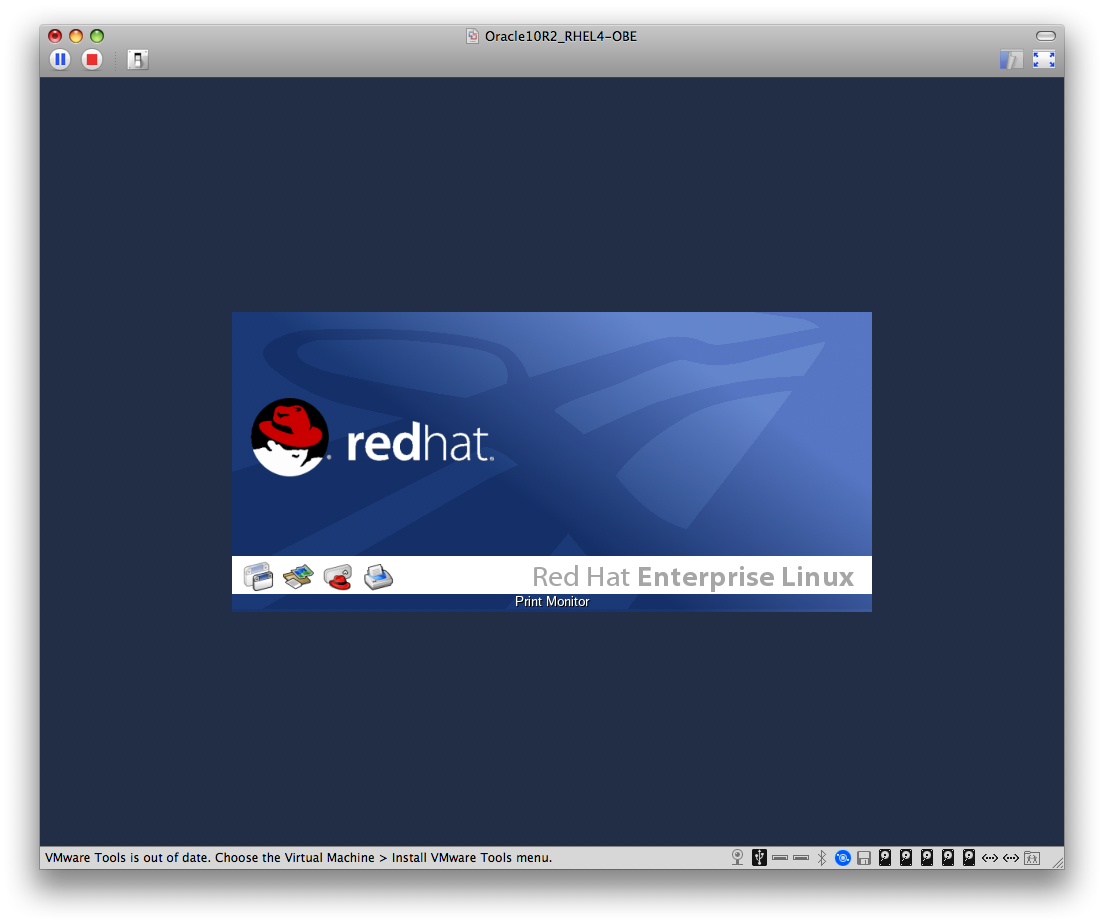Click the middle (third) hard disk icon

tap(927, 857)
